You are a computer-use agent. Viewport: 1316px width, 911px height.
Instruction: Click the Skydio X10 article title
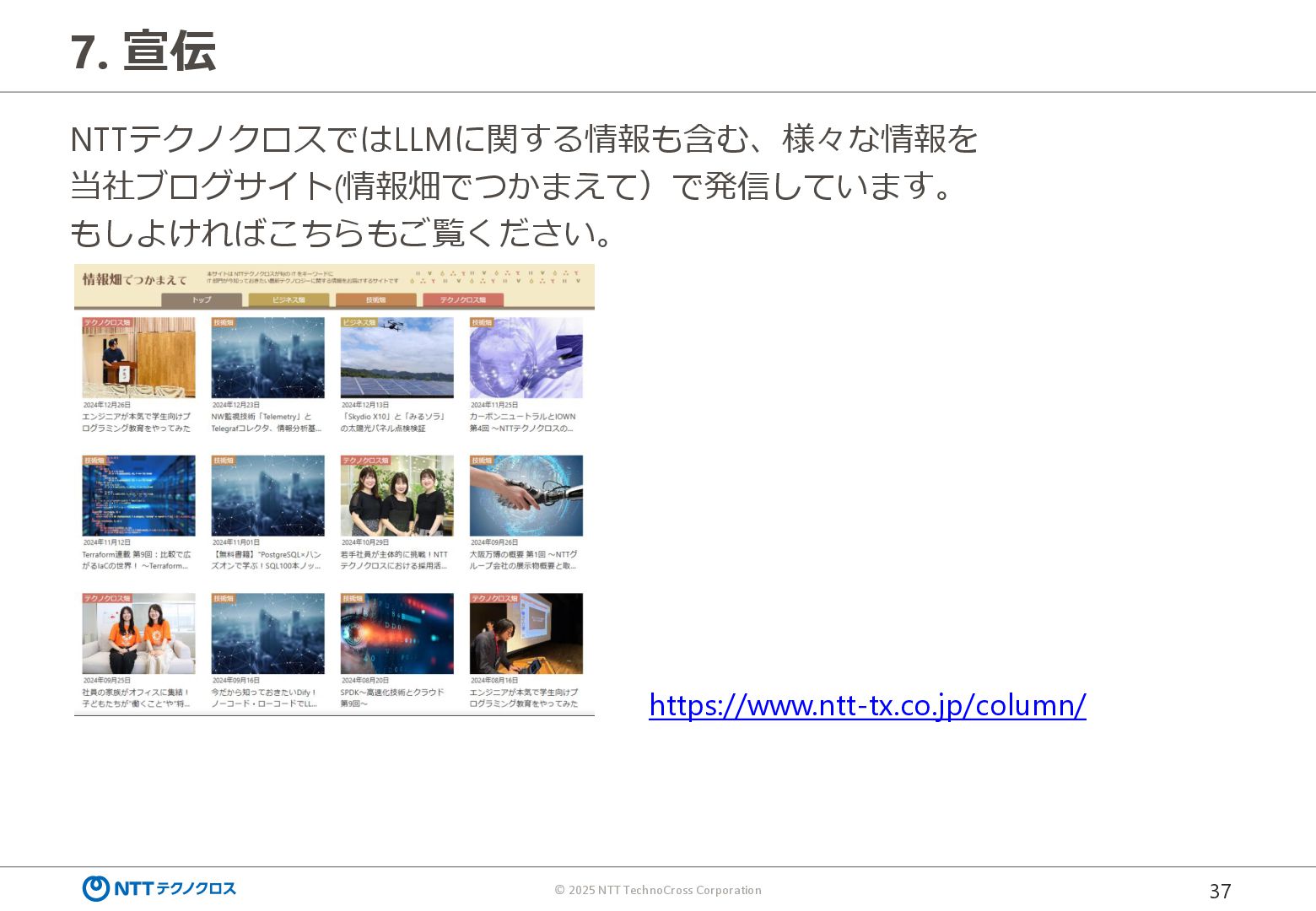tap(393, 423)
